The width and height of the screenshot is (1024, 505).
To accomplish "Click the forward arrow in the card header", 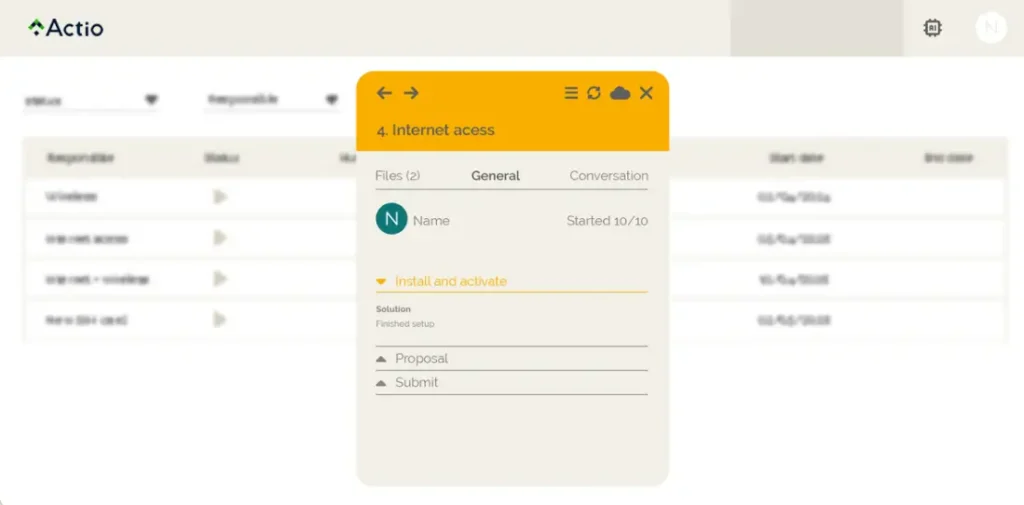I will (411, 93).
